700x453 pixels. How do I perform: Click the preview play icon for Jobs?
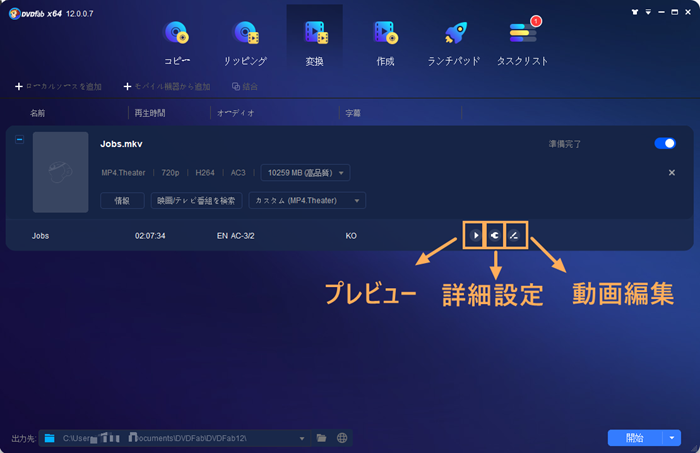(475, 236)
